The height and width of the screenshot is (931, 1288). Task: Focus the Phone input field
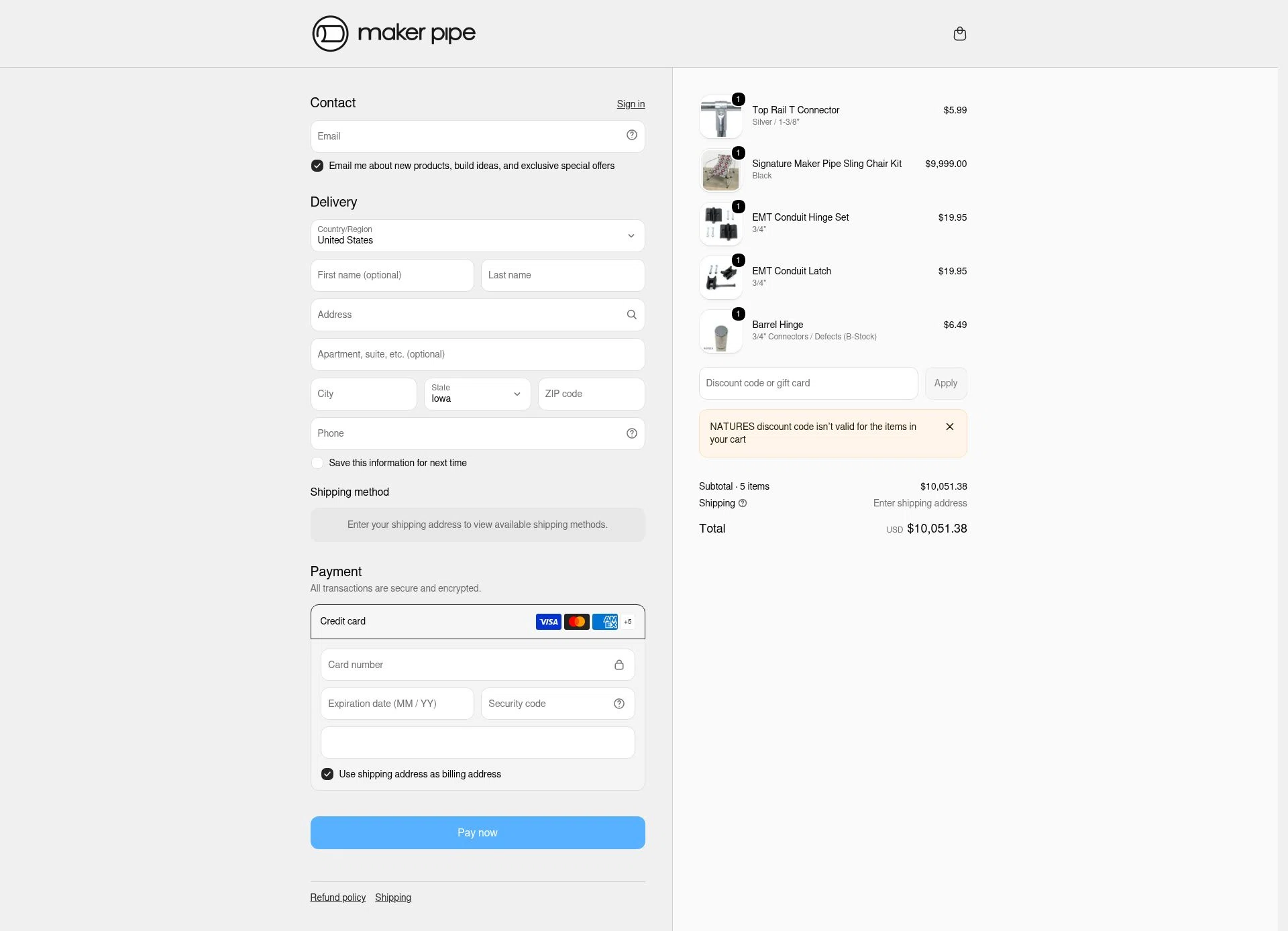(x=478, y=433)
